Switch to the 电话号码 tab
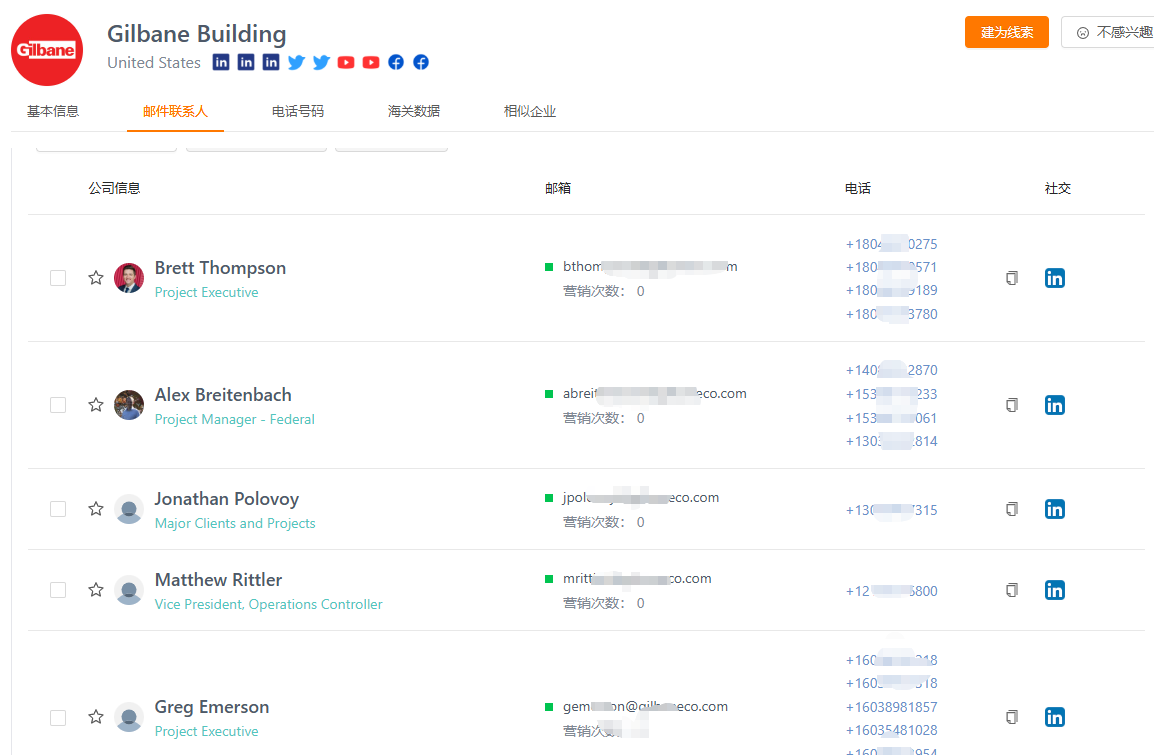Image resolution: width=1154 pixels, height=755 pixels. [x=297, y=111]
